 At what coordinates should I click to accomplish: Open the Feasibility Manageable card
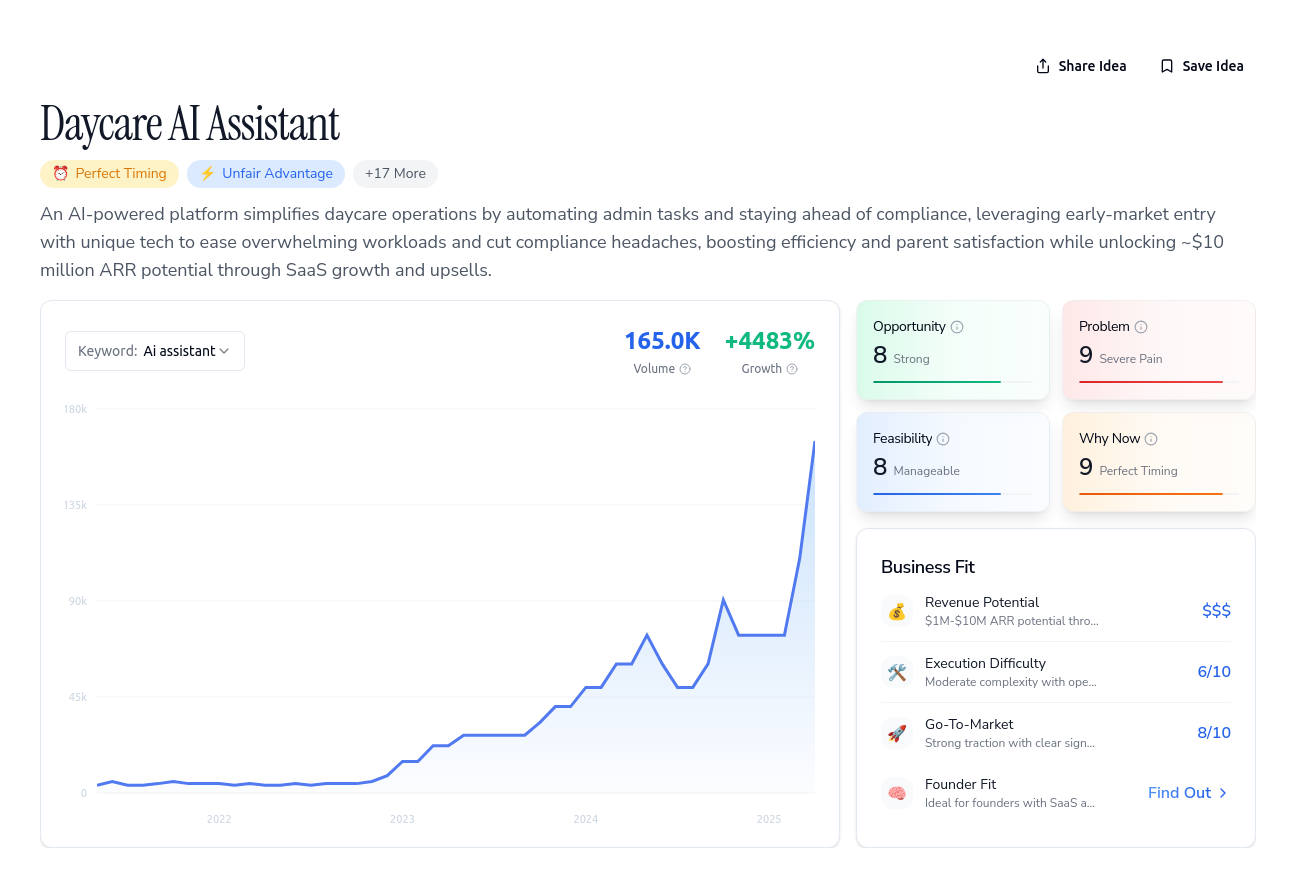tap(953, 462)
